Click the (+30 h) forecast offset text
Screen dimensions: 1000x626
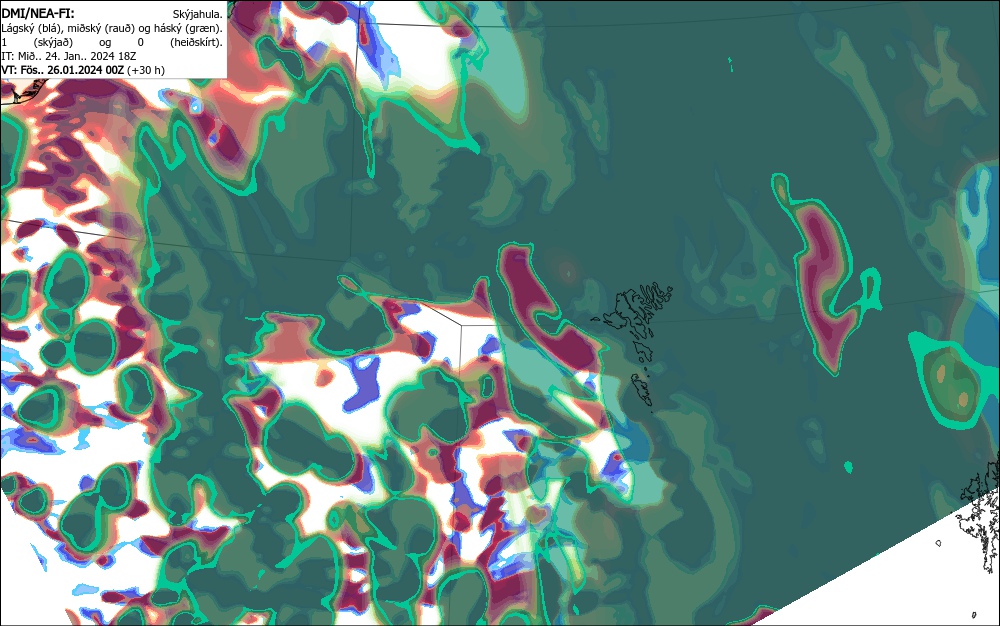[x=146, y=70]
